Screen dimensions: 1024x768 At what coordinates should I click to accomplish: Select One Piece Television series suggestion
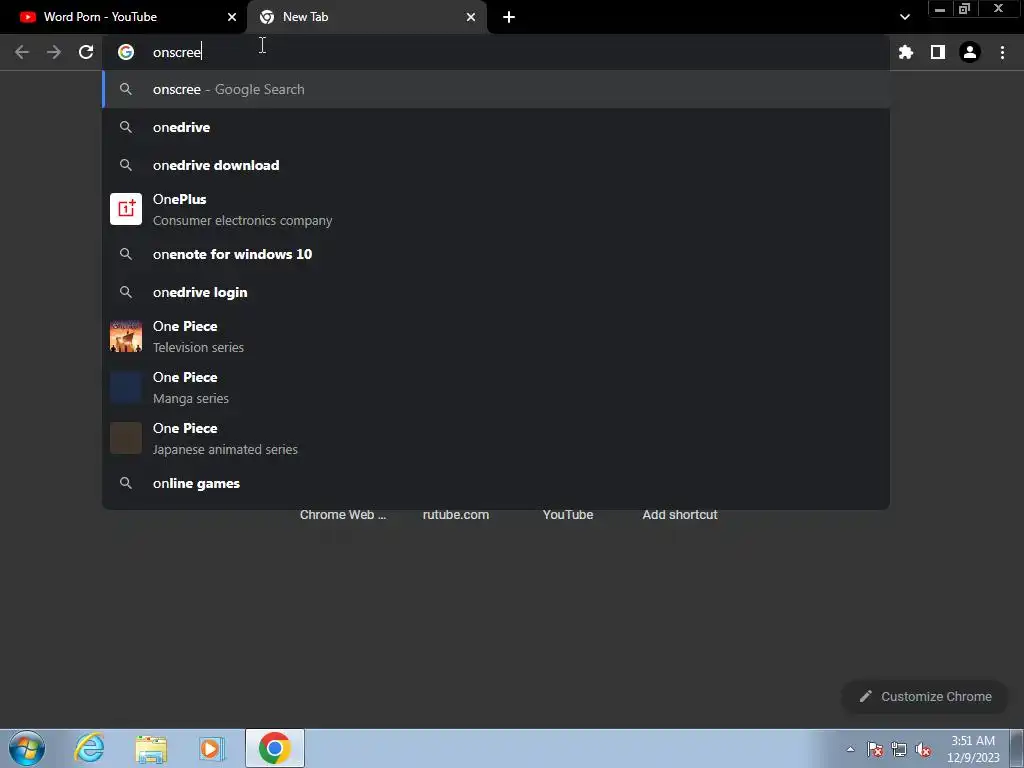[496, 336]
